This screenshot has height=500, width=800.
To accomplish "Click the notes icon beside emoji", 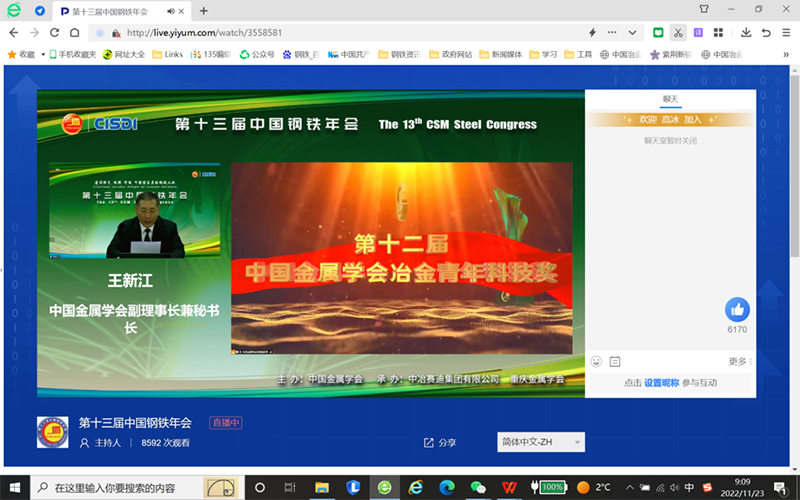I will coord(615,361).
